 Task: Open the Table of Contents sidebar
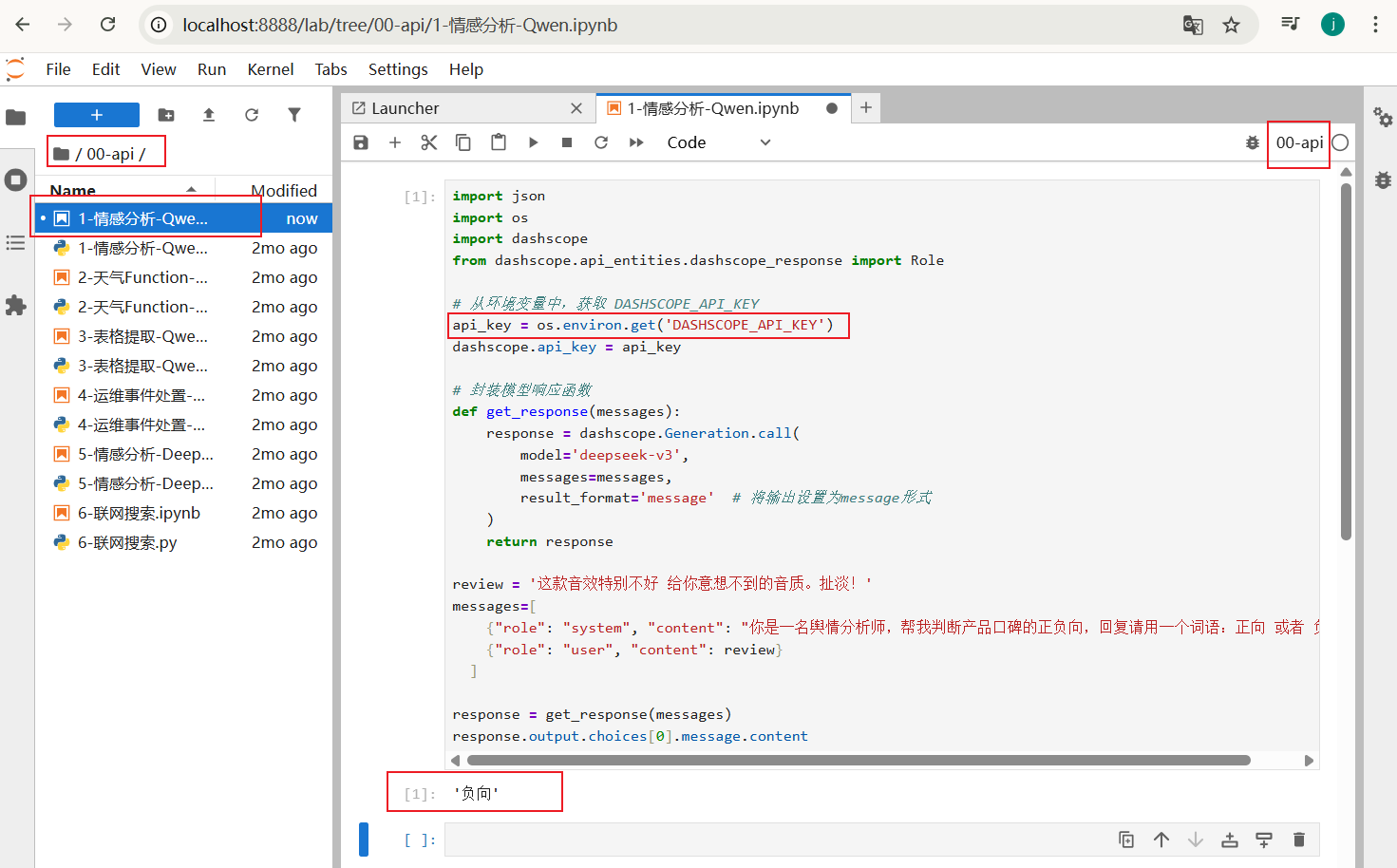pos(16,243)
